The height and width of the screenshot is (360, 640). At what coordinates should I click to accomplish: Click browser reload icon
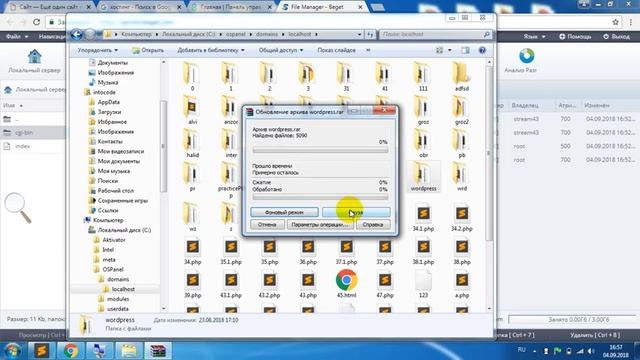pos(36,22)
